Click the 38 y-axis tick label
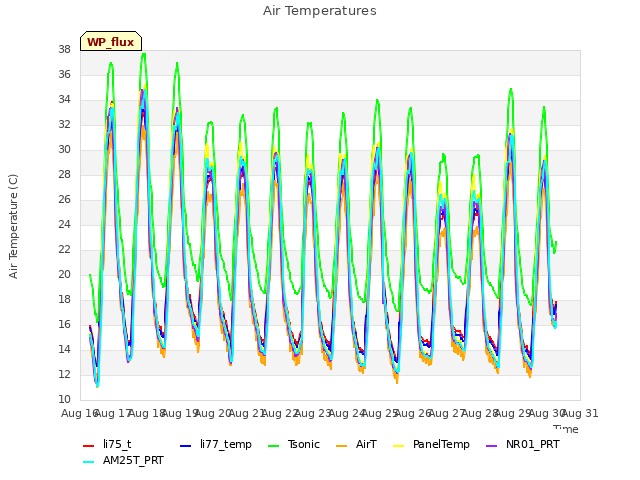640x480 pixels. [64, 49]
